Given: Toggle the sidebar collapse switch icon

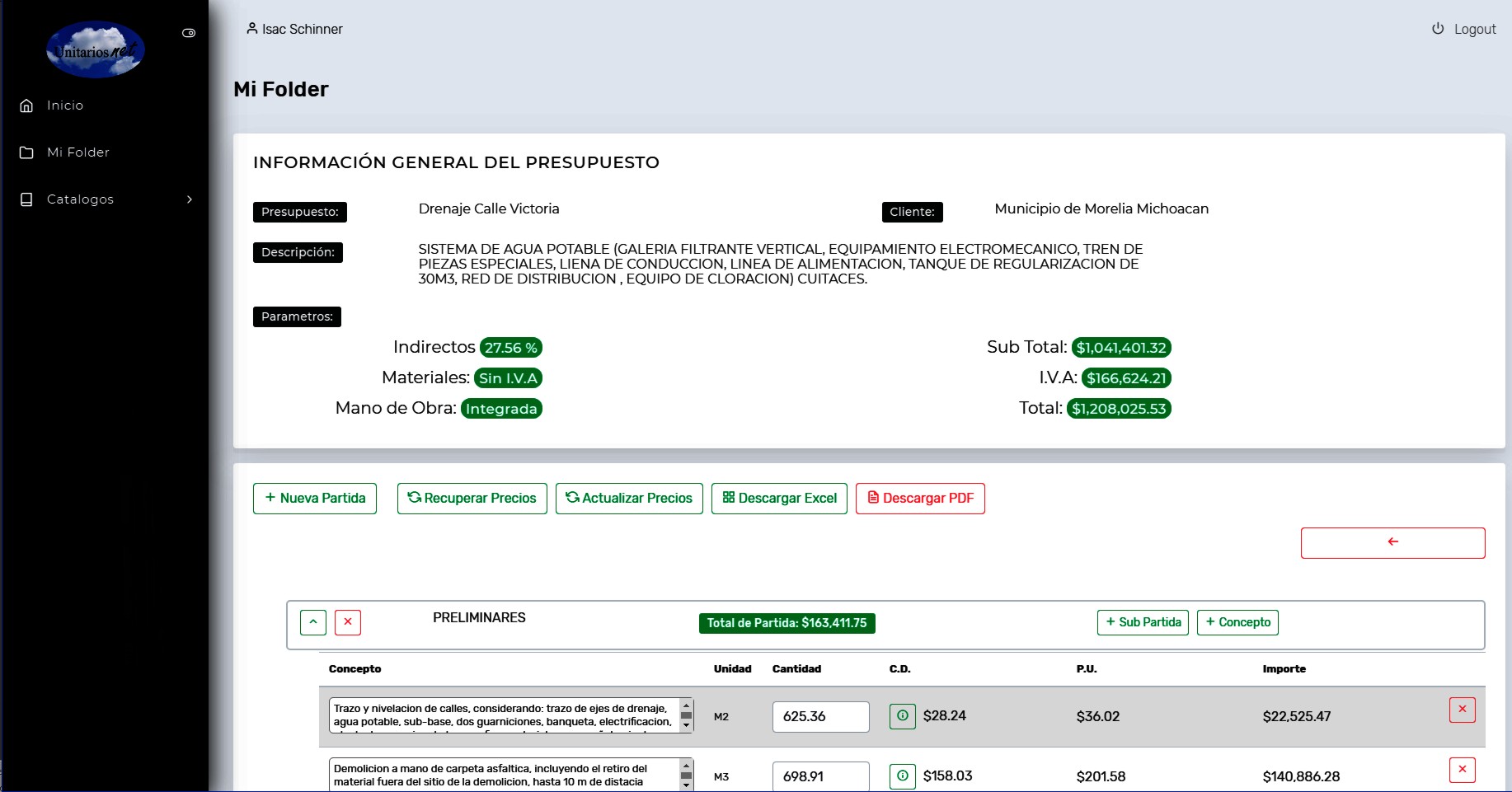Looking at the screenshot, I should [189, 33].
